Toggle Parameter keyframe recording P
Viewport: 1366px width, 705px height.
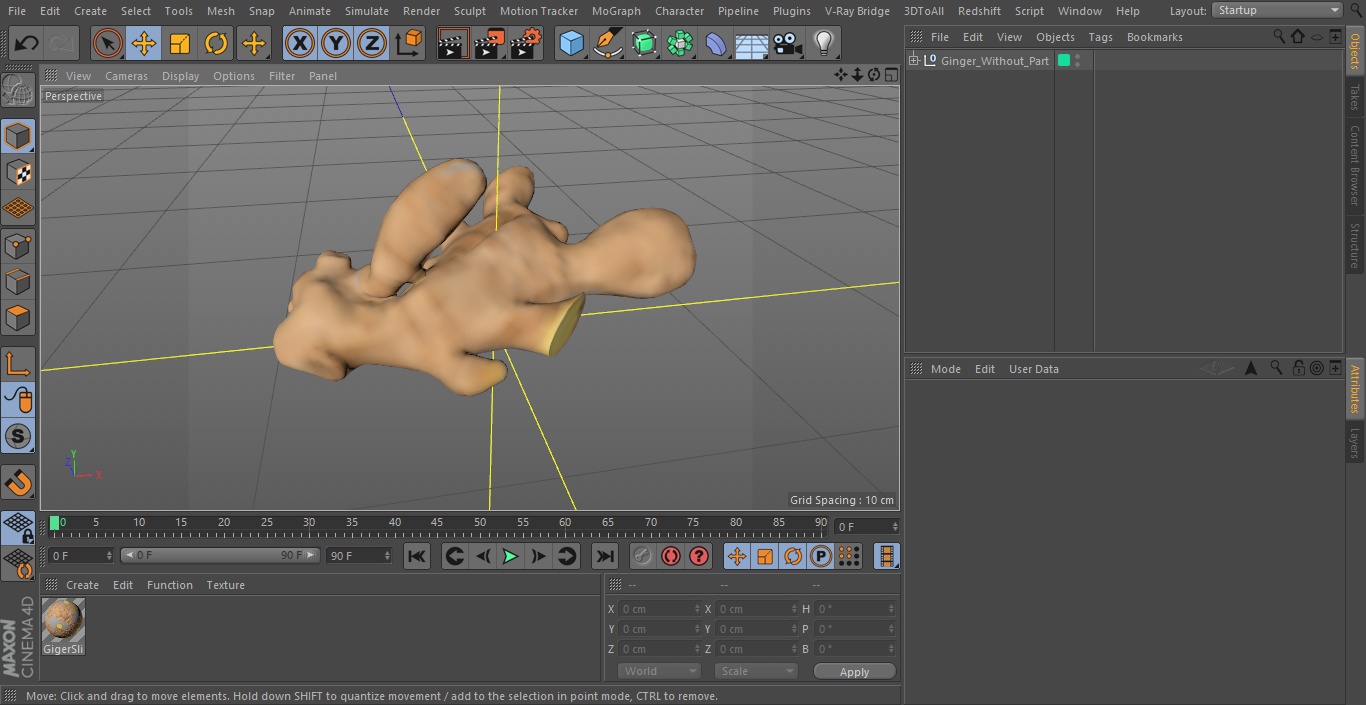tap(821, 556)
